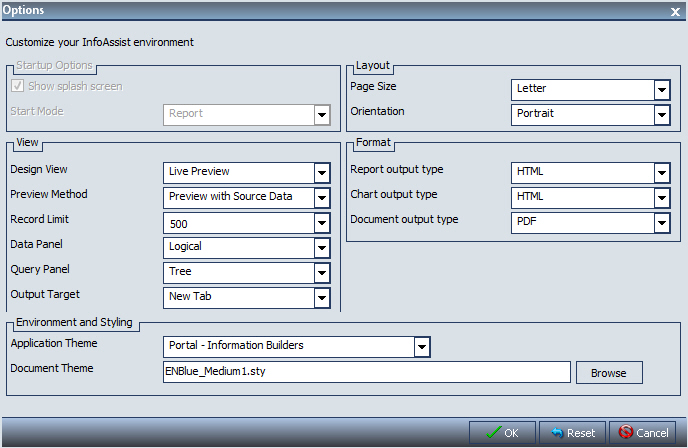Click the Environment and Styling group title
The width and height of the screenshot is (688, 448).
pos(74,322)
